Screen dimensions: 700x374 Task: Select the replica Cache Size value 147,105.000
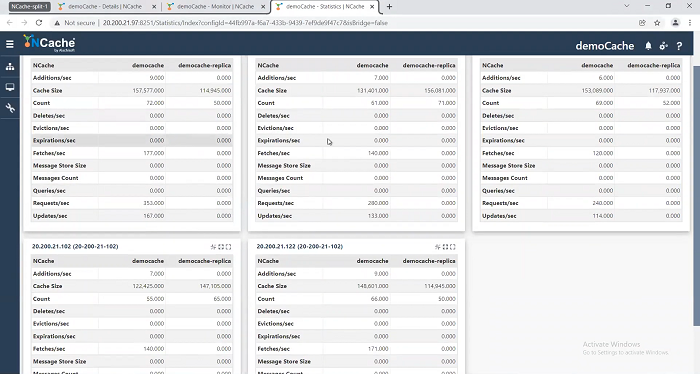[x=215, y=286]
